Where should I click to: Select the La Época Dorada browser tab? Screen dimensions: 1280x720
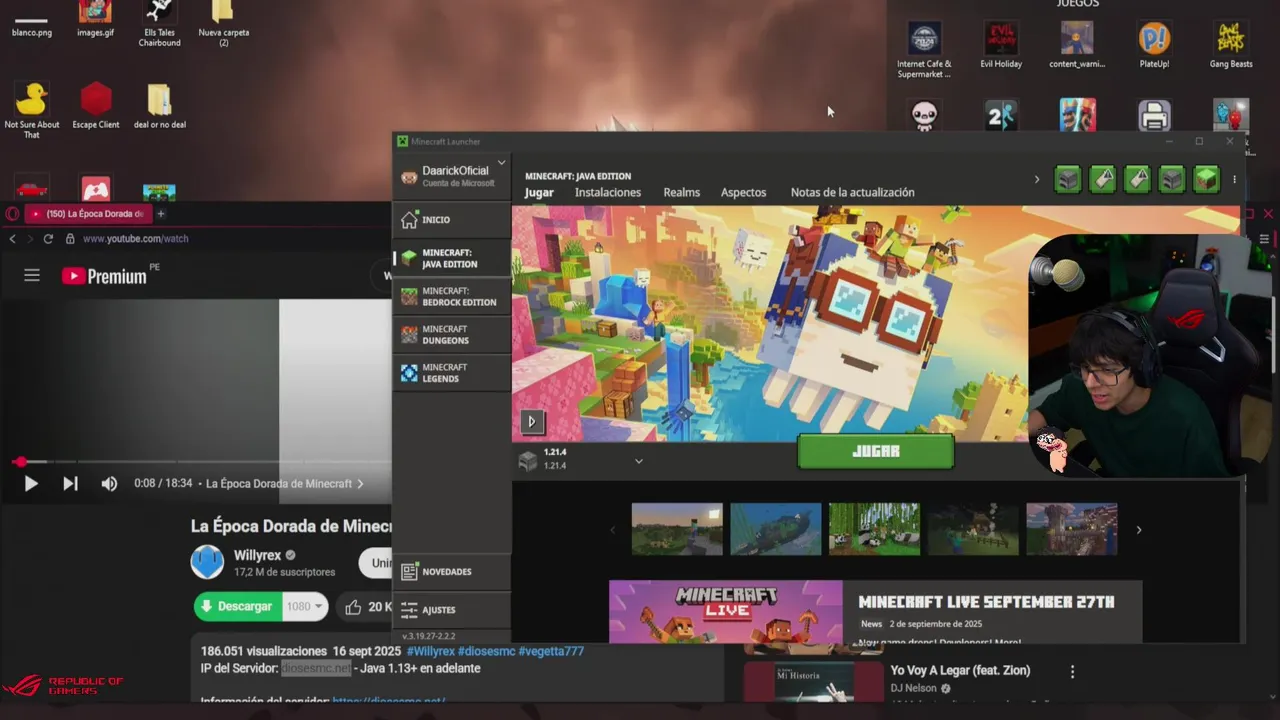[87, 214]
